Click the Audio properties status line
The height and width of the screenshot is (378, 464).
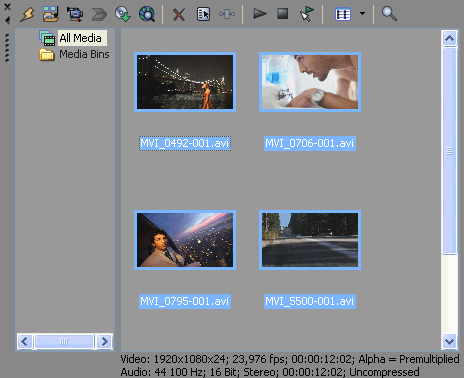click(270, 372)
